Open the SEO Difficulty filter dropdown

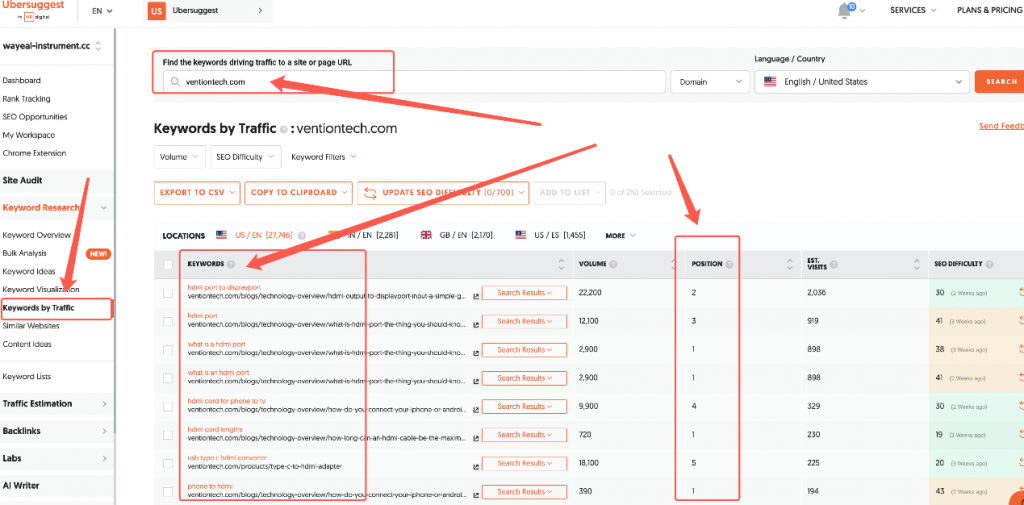point(245,157)
